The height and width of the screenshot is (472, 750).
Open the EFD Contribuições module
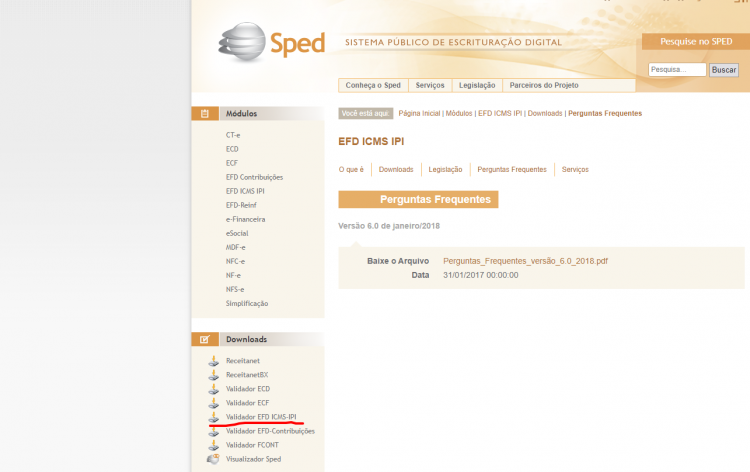[254, 177]
